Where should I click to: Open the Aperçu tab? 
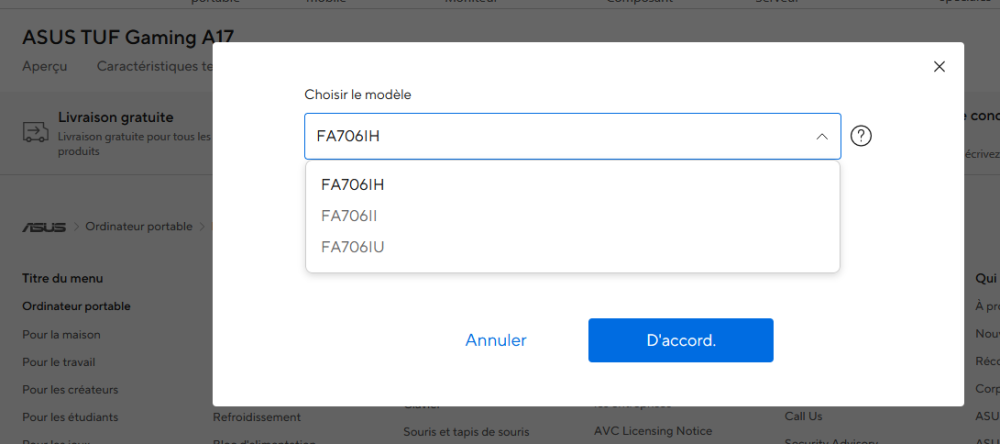point(45,67)
